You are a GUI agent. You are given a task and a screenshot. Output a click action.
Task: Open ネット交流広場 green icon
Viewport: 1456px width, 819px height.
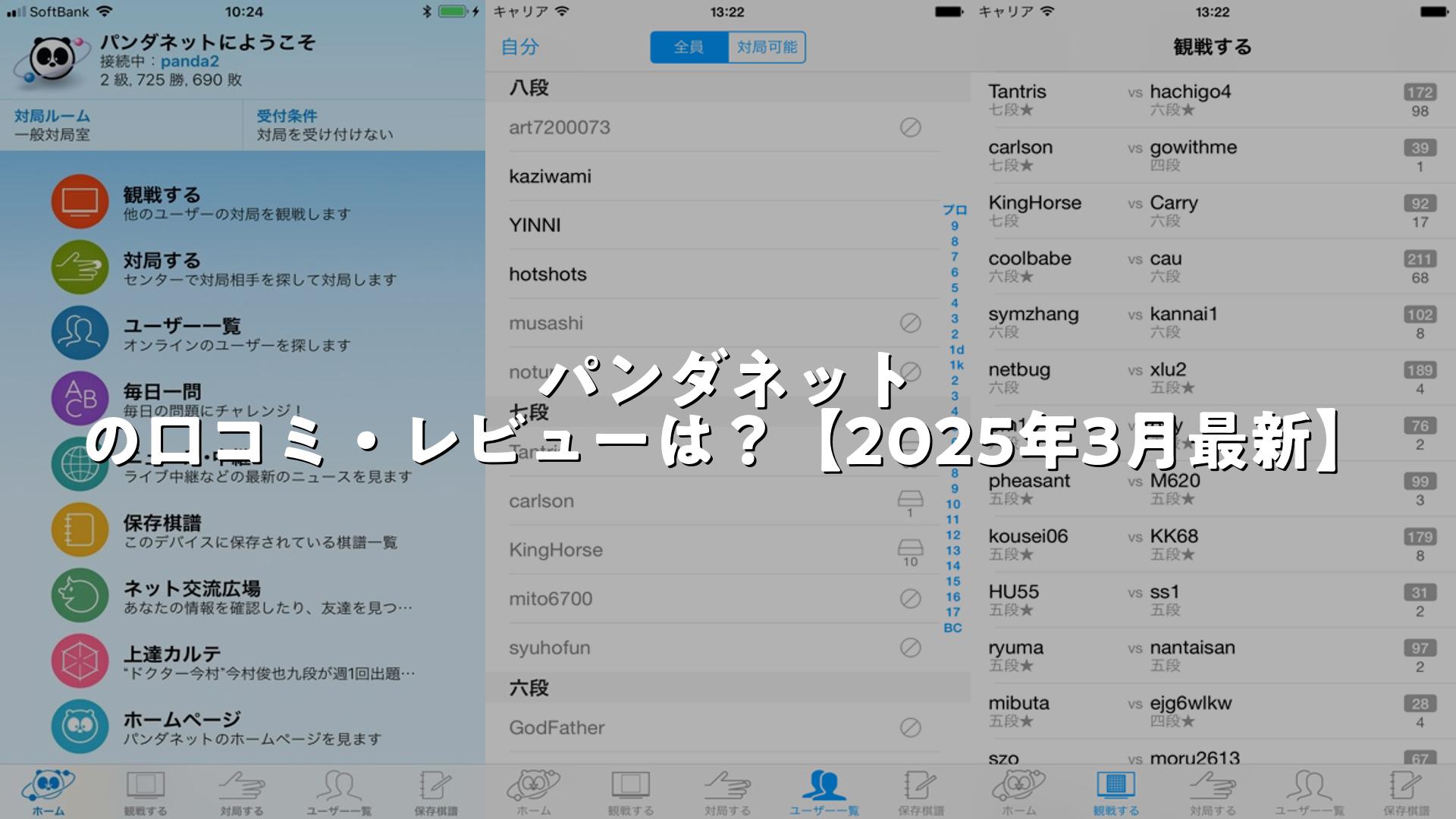coord(80,595)
